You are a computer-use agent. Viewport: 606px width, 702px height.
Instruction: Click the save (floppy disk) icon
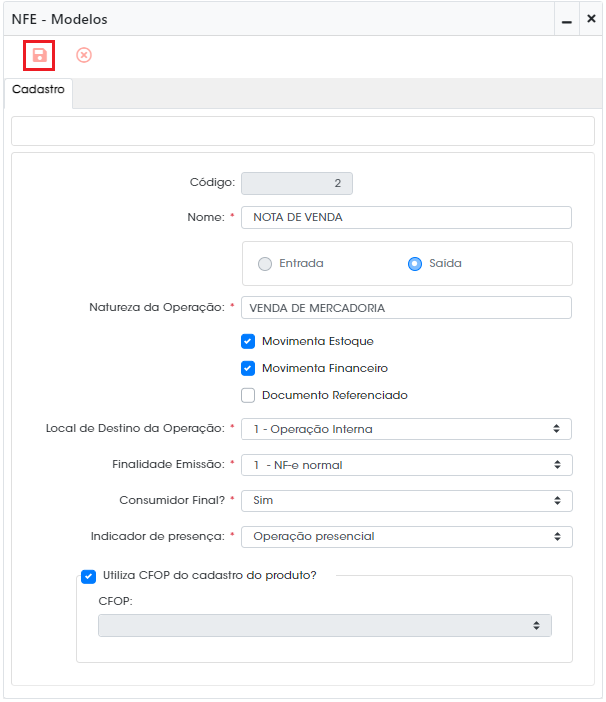[x=39, y=56]
